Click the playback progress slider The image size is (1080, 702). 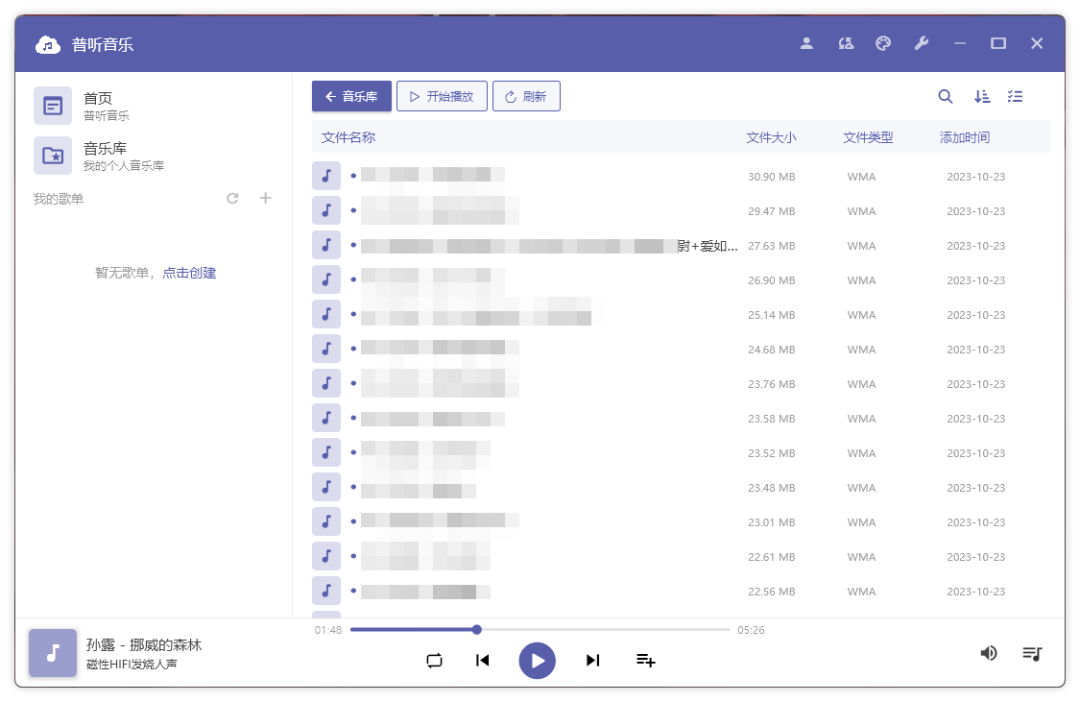540,630
